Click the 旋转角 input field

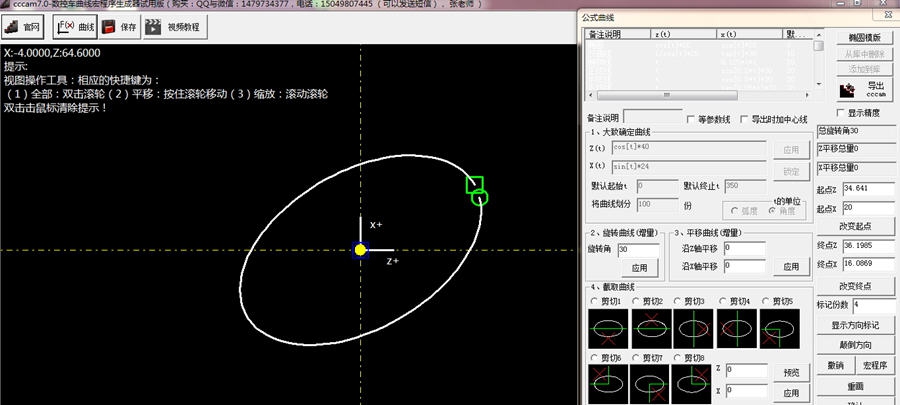pos(638,250)
